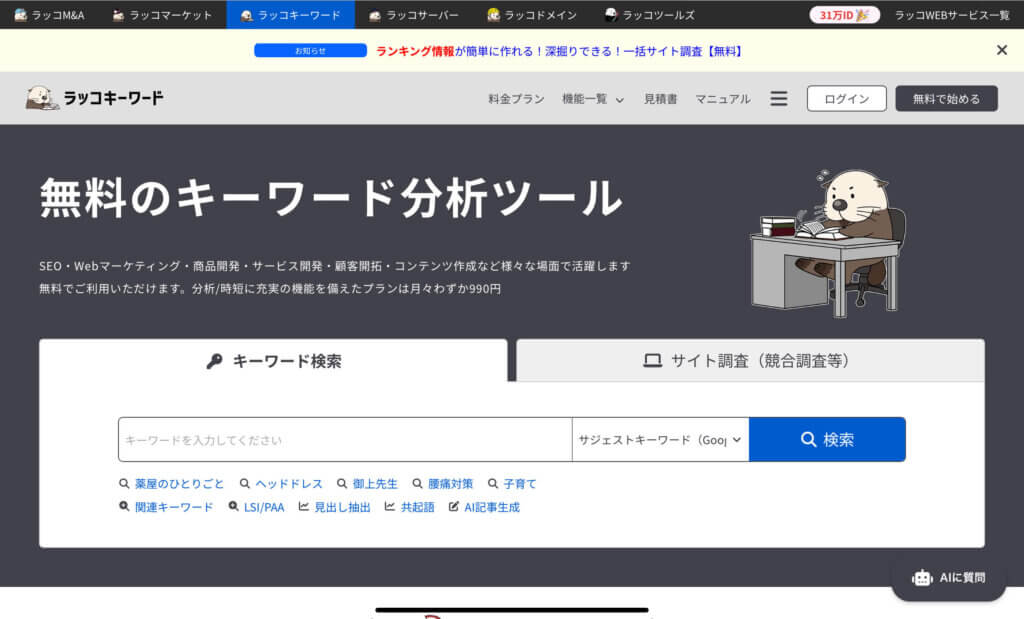Click magnifier icon beside 腰痛対策
1024x619 pixels.
[417, 484]
